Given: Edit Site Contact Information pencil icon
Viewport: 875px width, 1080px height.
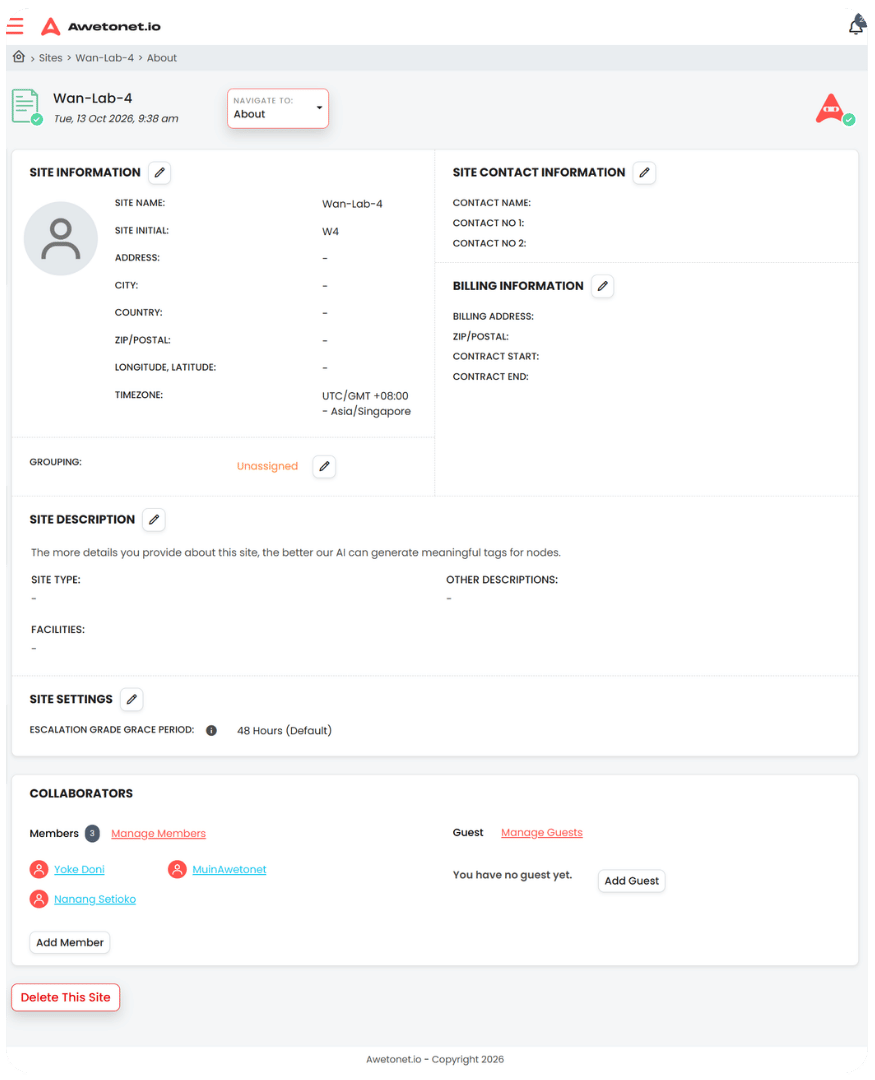Looking at the screenshot, I should click(644, 172).
